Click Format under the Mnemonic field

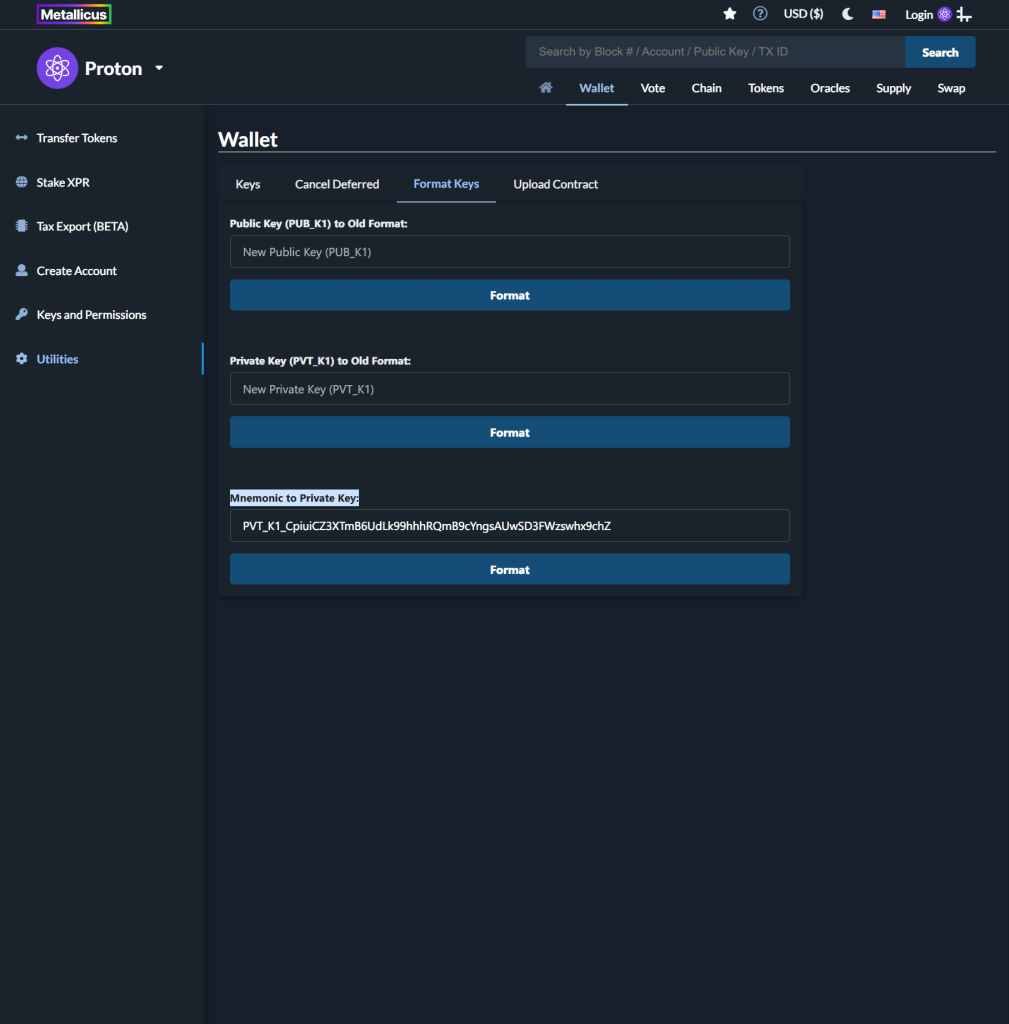pyautogui.click(x=509, y=569)
